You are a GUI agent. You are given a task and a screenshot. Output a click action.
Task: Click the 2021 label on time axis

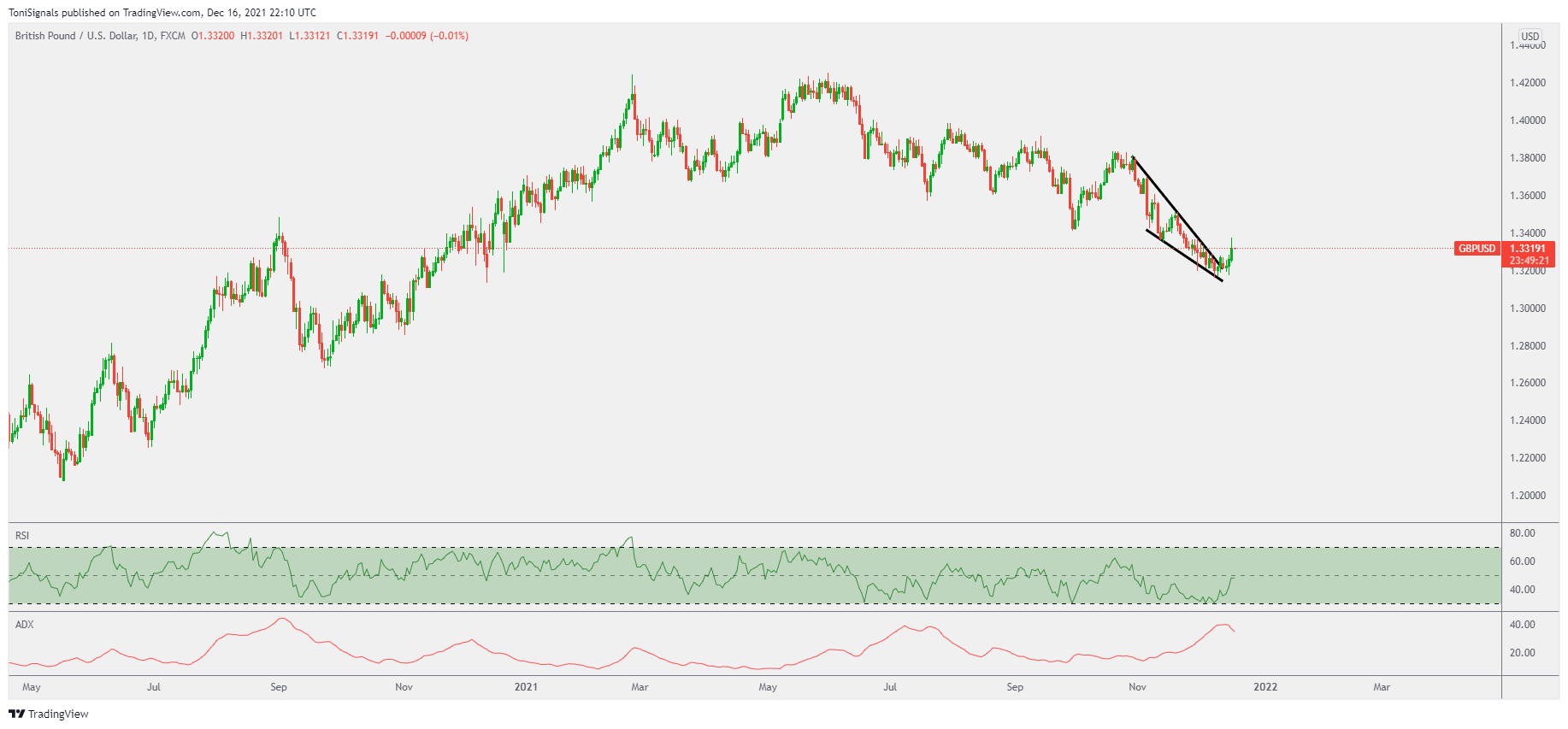click(526, 687)
